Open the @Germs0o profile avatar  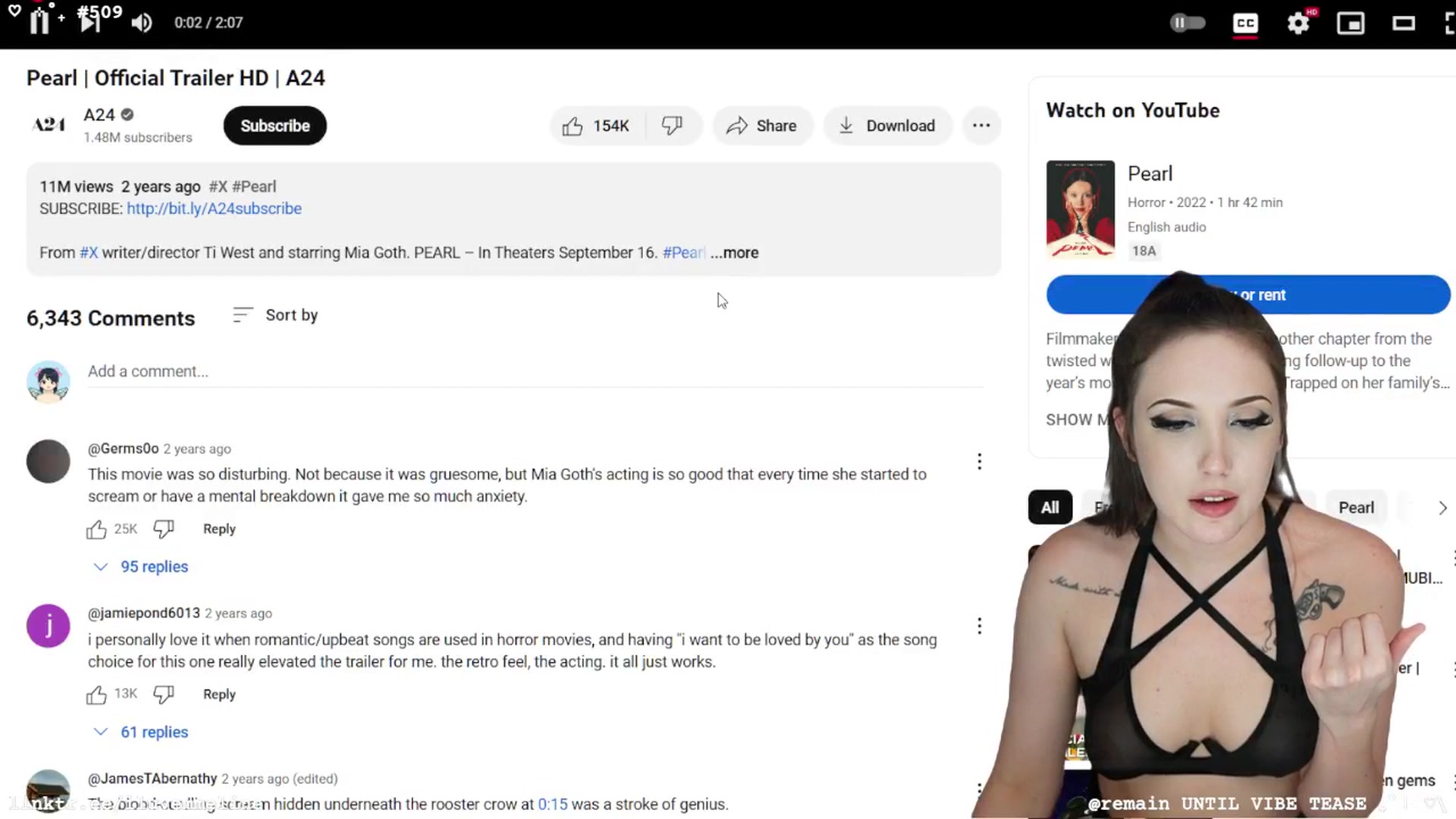click(x=49, y=461)
